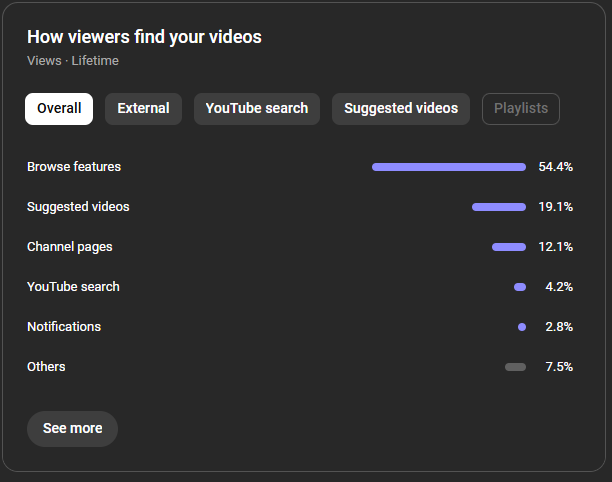This screenshot has height=482, width=612.
Task: Click the Notifications traffic source label
Action: [64, 327]
